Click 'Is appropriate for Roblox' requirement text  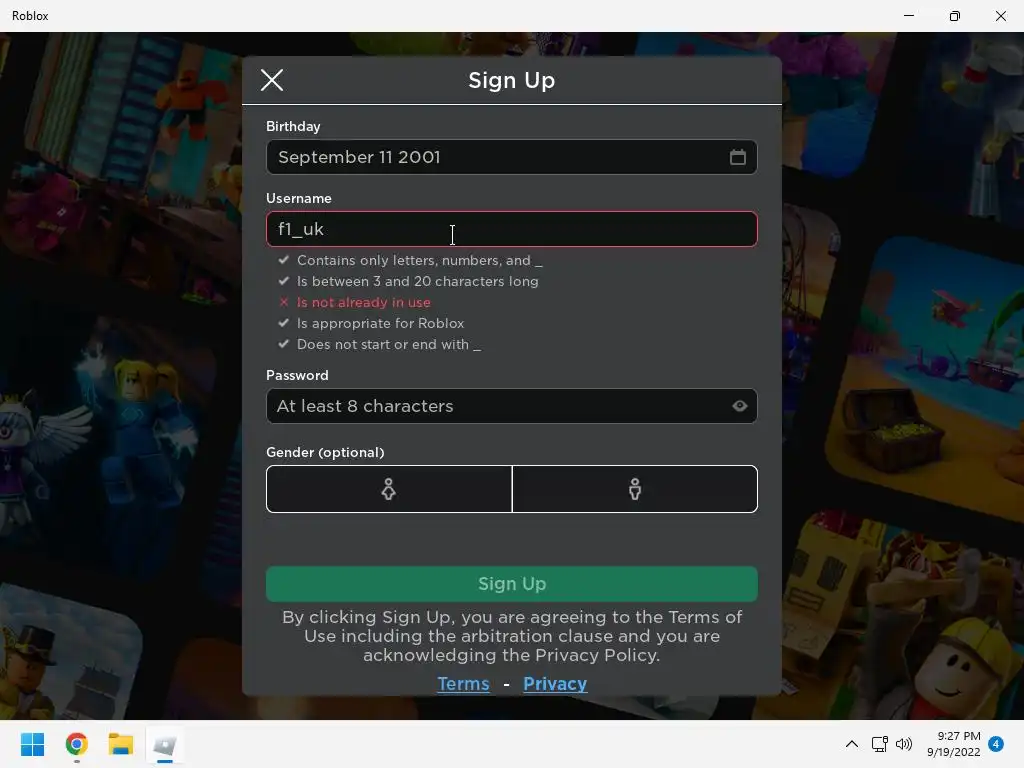pyautogui.click(x=380, y=323)
